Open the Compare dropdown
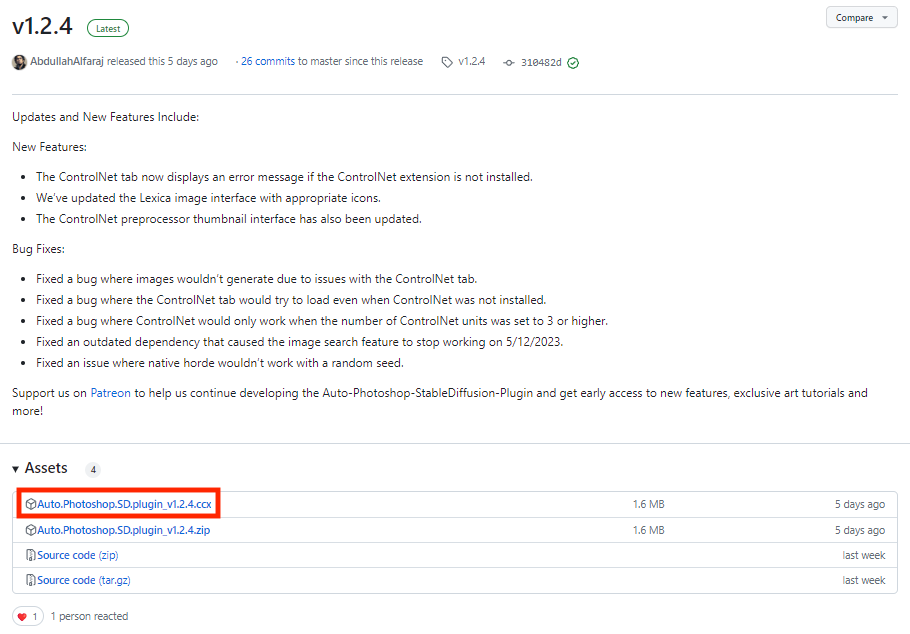 point(861,18)
